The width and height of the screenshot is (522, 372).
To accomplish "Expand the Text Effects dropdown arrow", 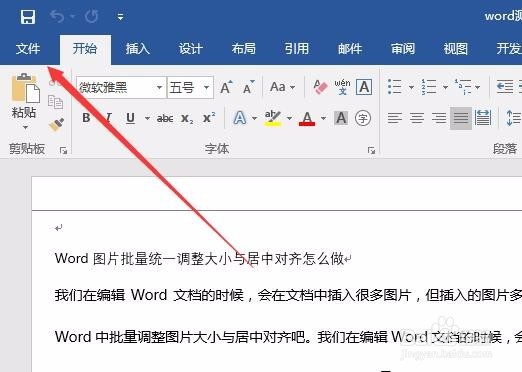I will pyautogui.click(x=255, y=118).
